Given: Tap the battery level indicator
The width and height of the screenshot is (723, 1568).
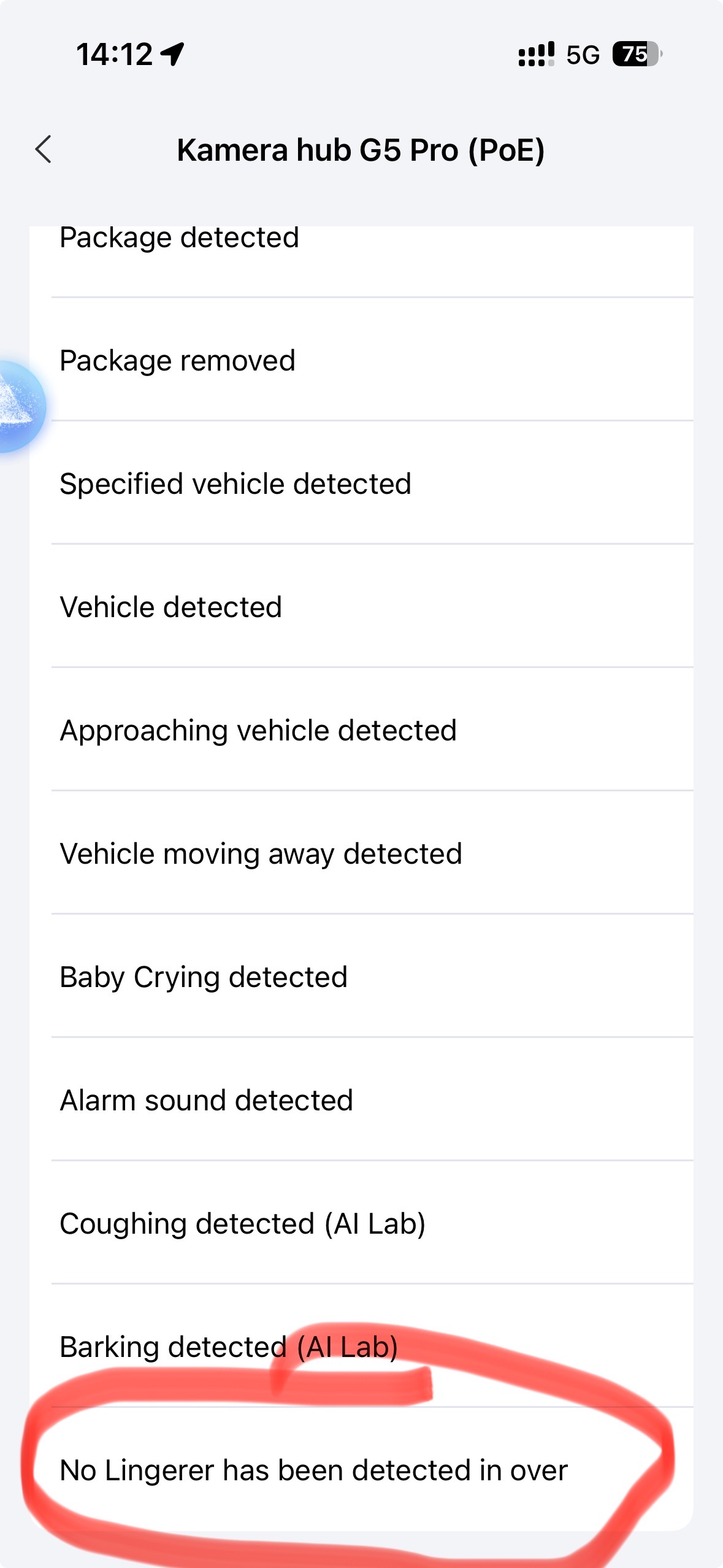Looking at the screenshot, I should click(637, 54).
